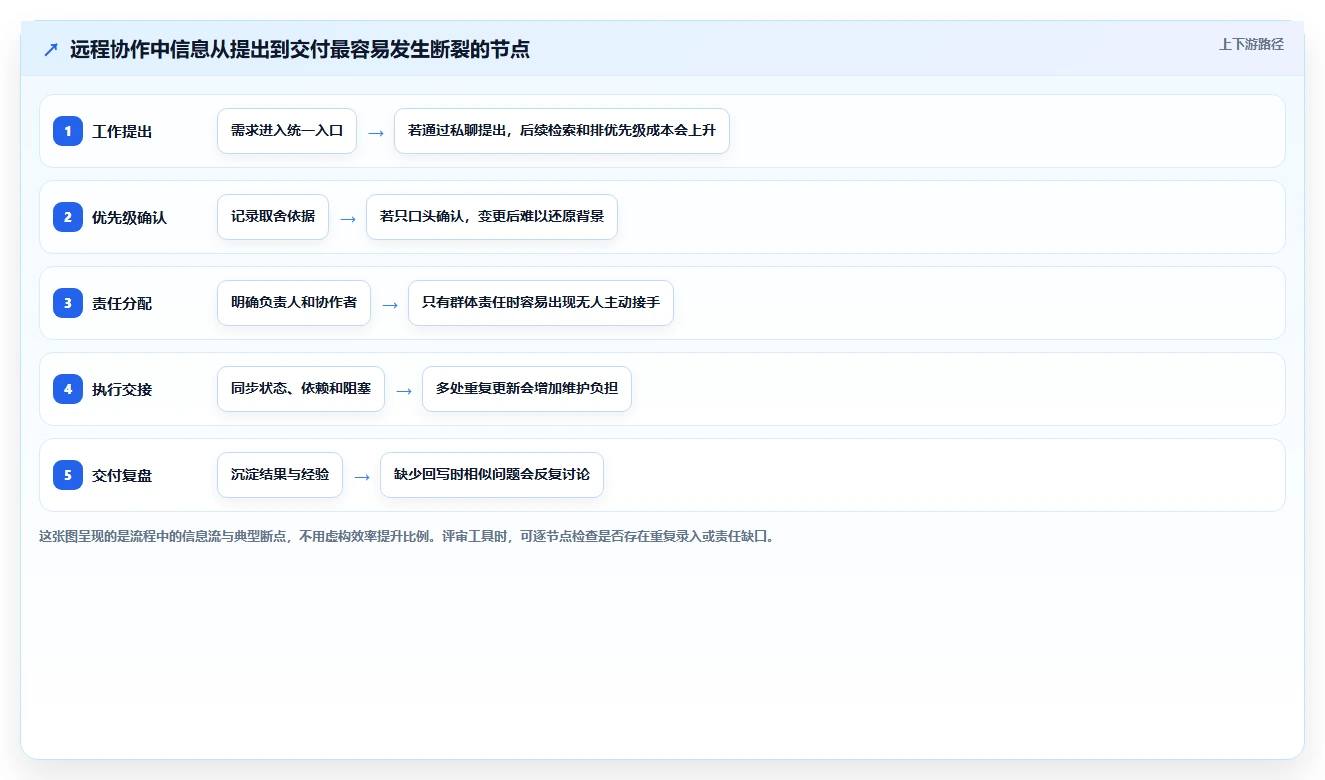Click the 明确负责人和协作者 box

(x=294, y=303)
